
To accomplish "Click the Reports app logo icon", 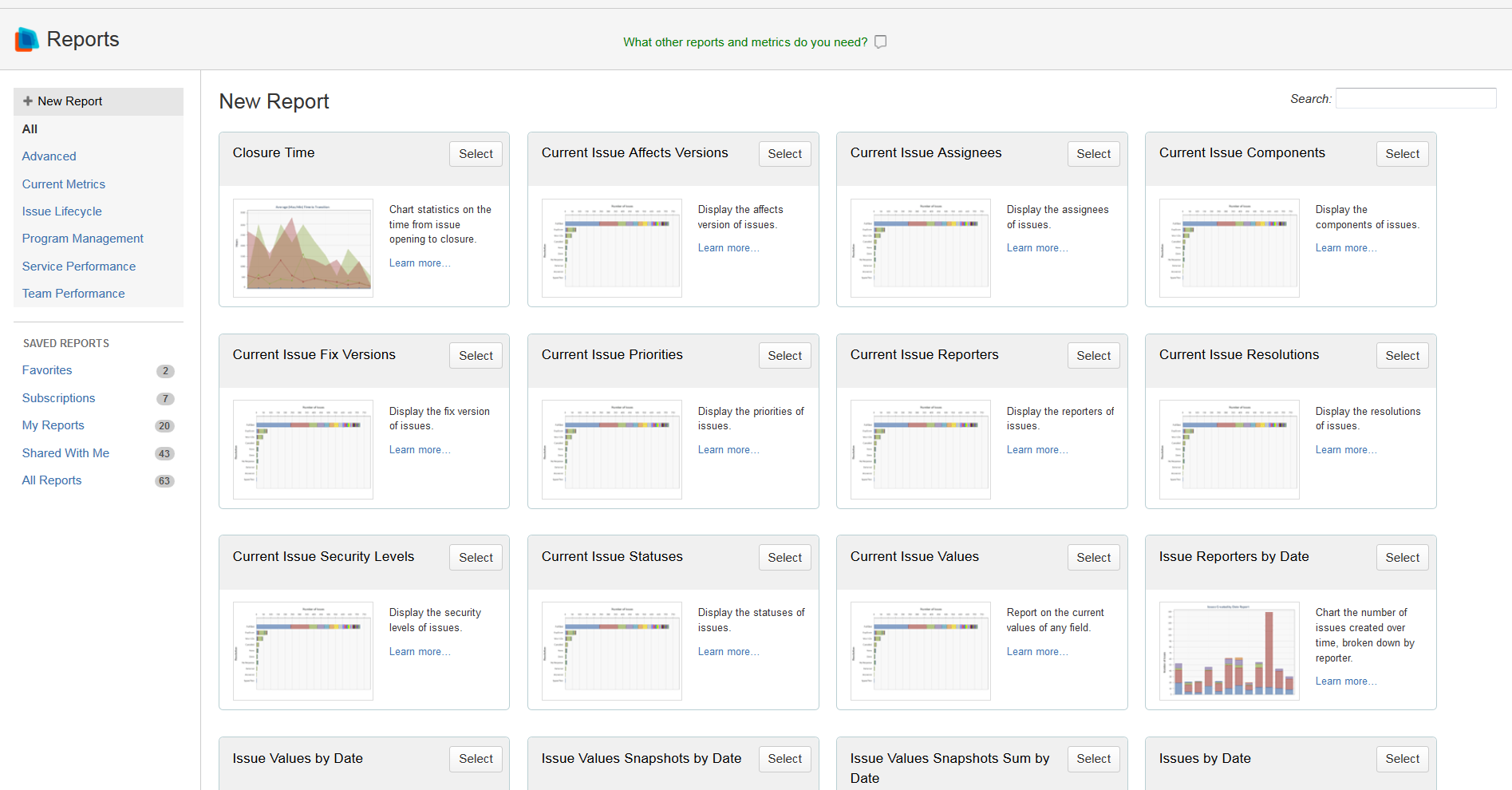I will click(26, 39).
